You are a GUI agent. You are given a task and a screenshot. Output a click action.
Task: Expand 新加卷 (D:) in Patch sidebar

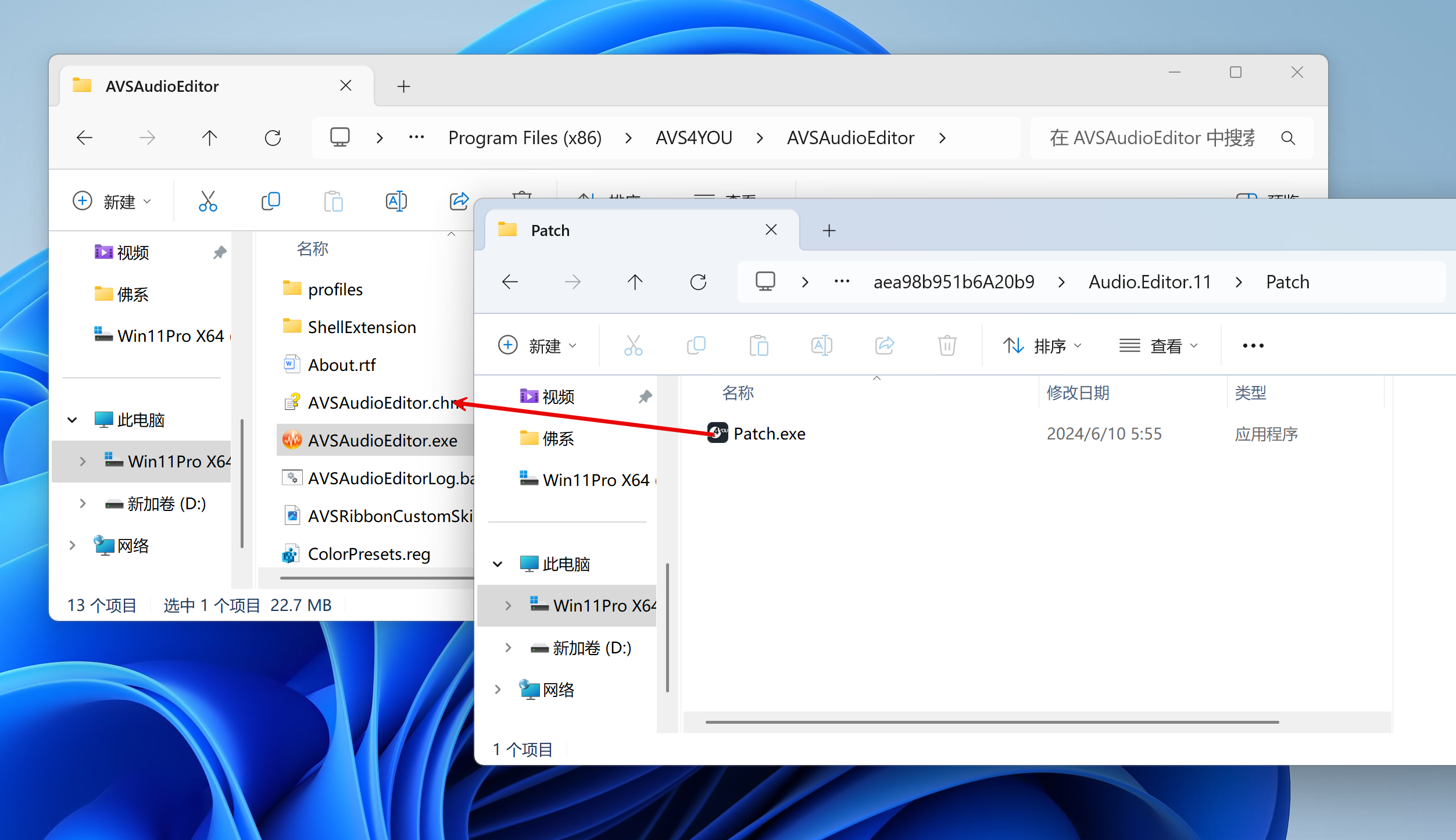pyautogui.click(x=508, y=648)
